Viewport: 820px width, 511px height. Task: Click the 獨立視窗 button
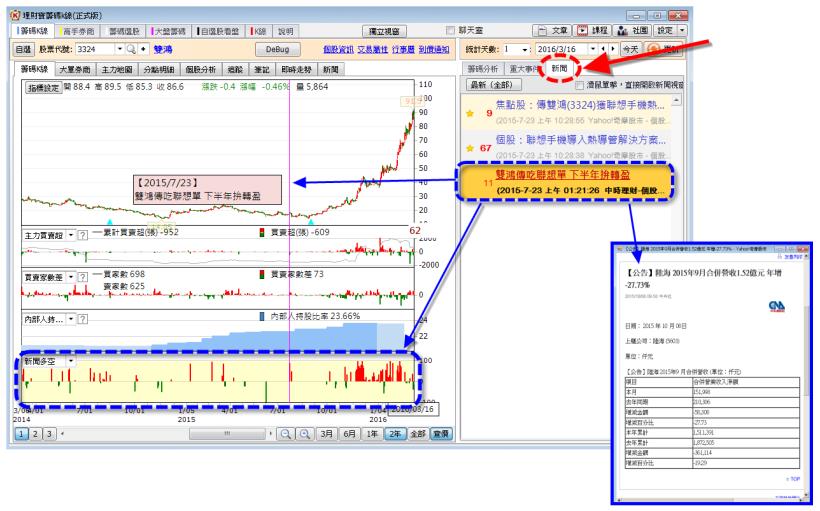point(384,31)
